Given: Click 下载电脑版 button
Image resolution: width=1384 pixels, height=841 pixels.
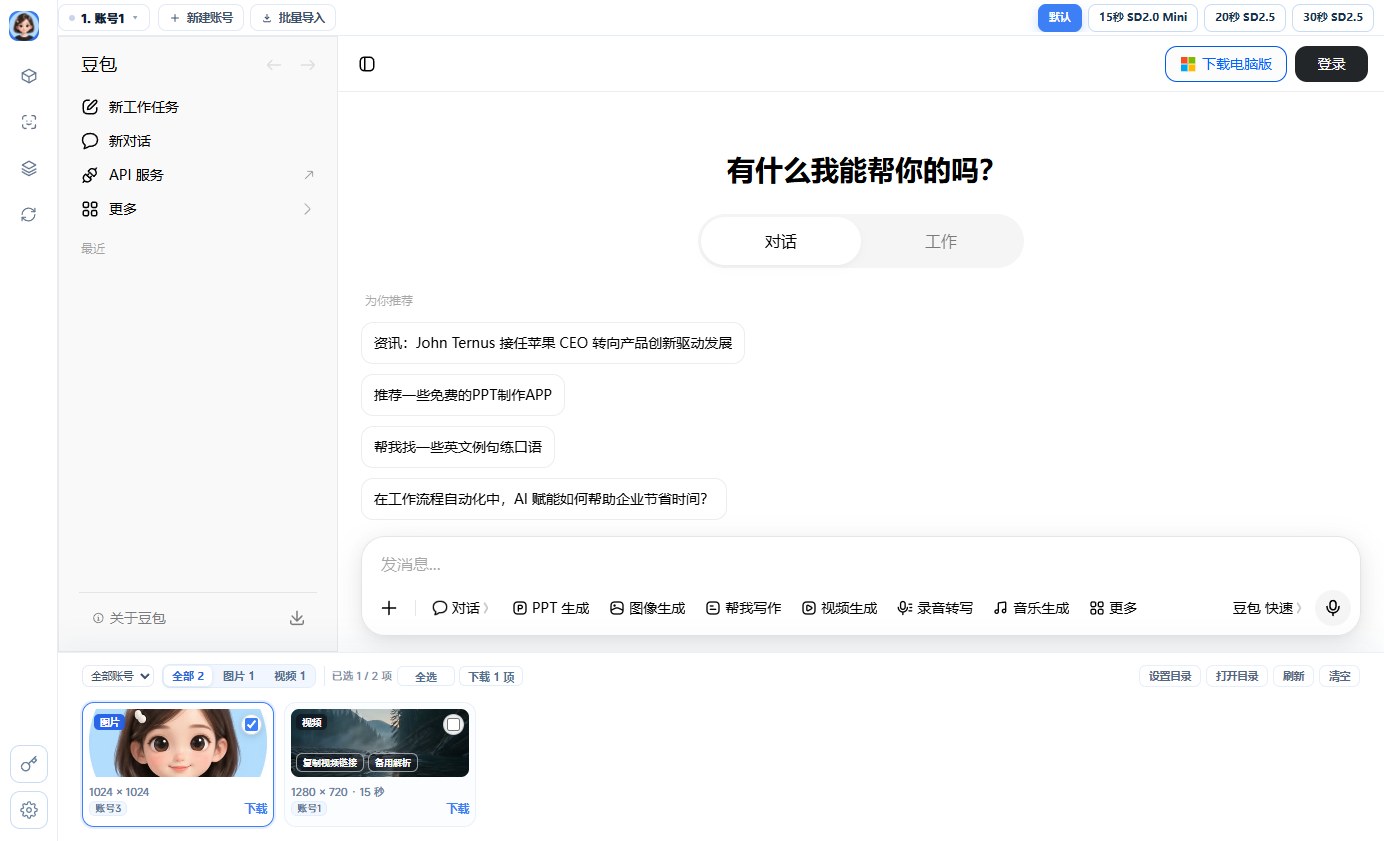Looking at the screenshot, I should tap(1226, 64).
